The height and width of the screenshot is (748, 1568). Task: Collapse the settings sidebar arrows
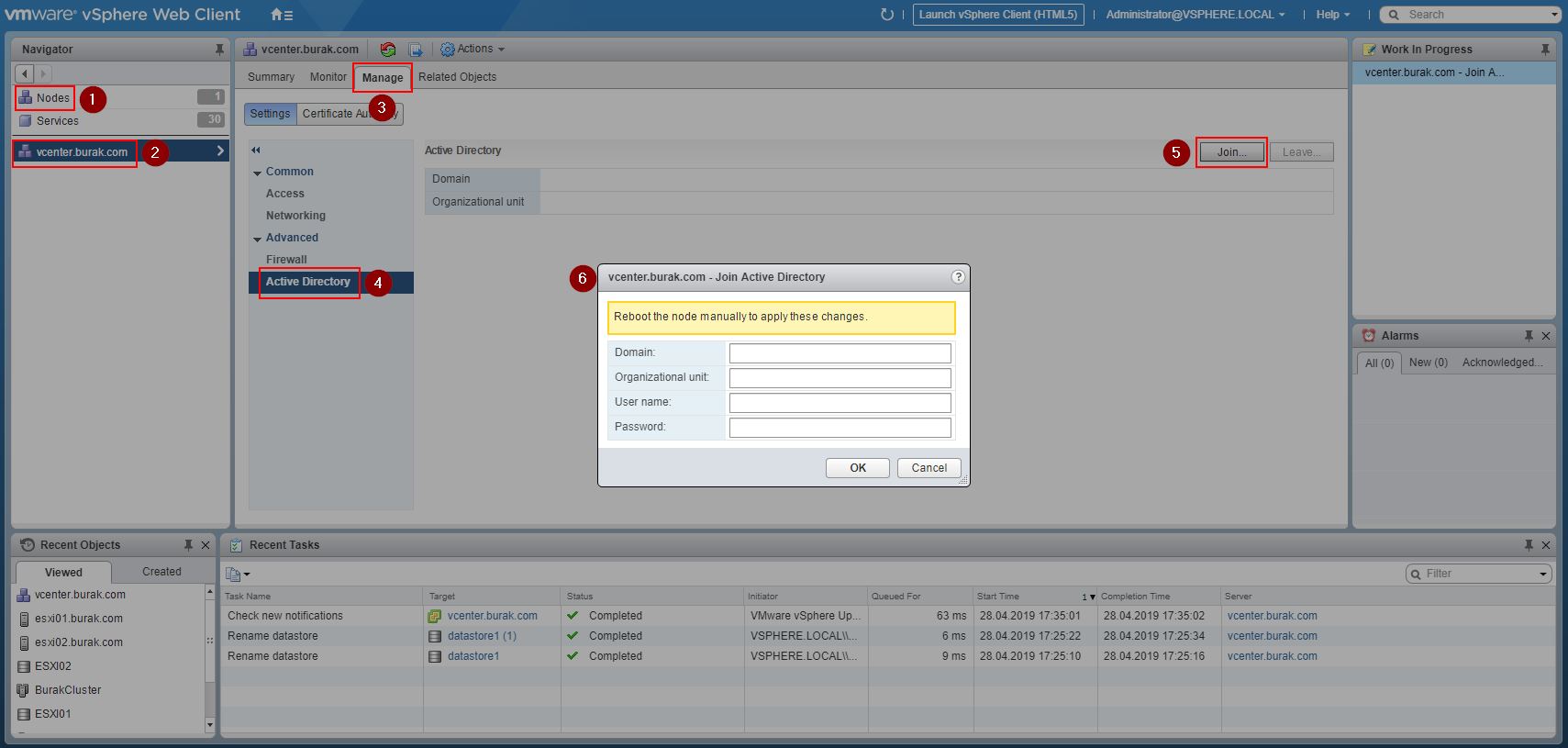(256, 150)
